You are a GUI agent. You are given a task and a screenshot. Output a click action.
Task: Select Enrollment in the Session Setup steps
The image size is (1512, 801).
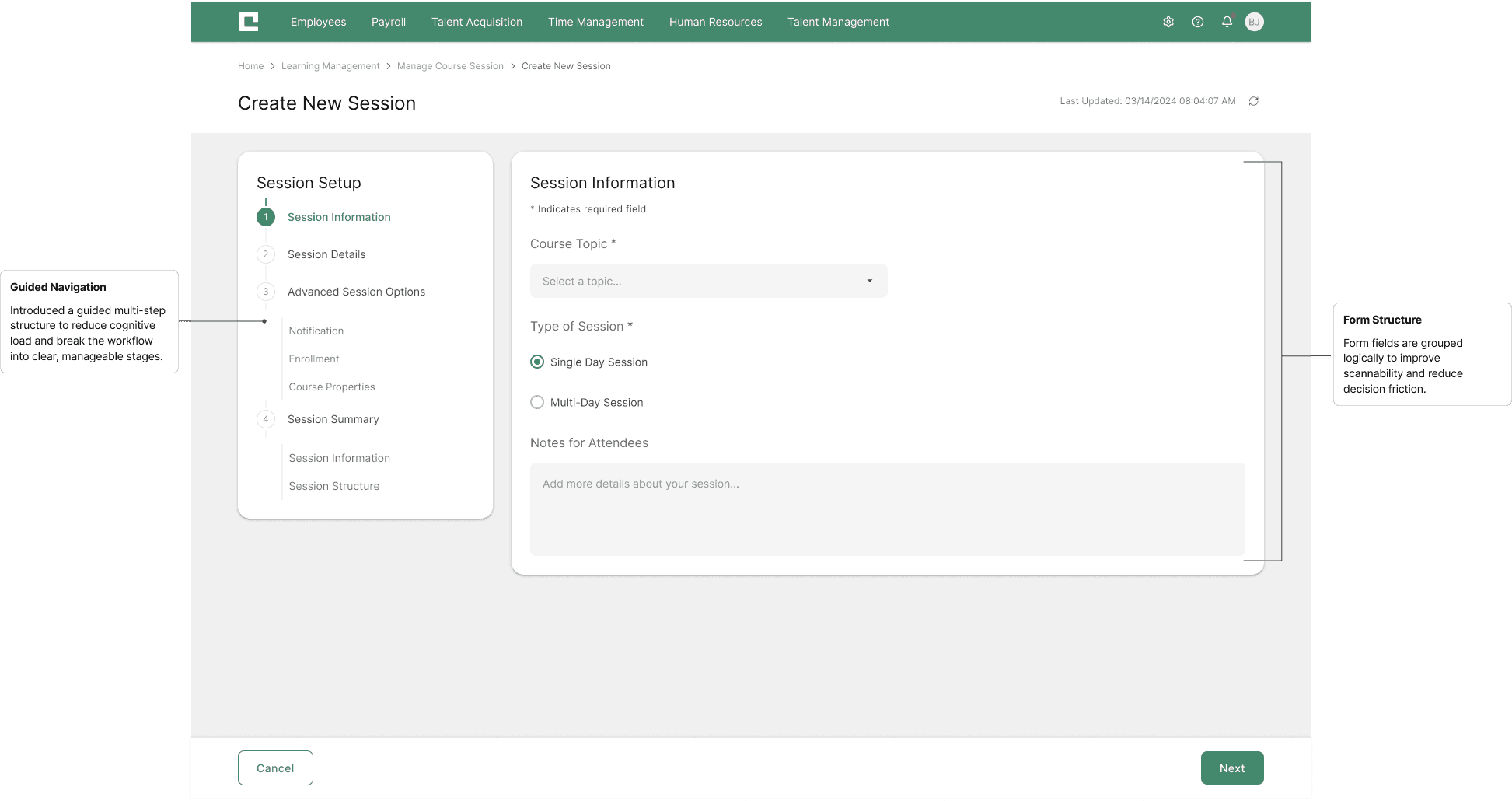coord(314,359)
